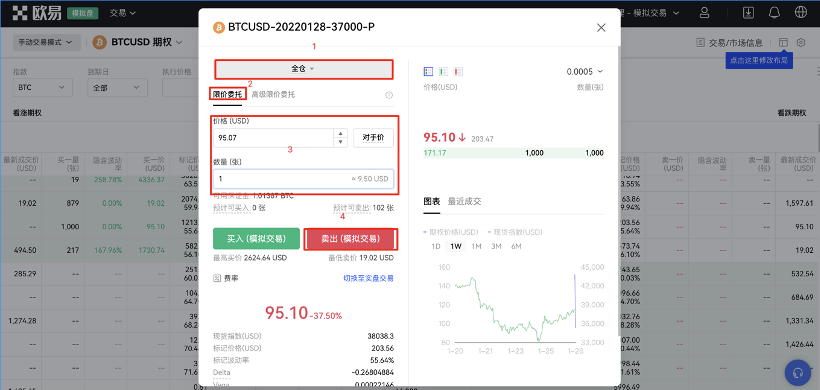Viewport: 820px width, 390px height.
Task: Click the 执行价格 filter input
Action: coord(180,87)
